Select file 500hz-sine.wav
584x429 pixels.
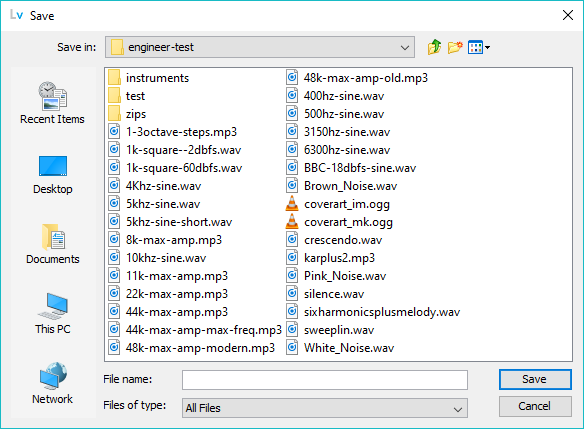335,114
